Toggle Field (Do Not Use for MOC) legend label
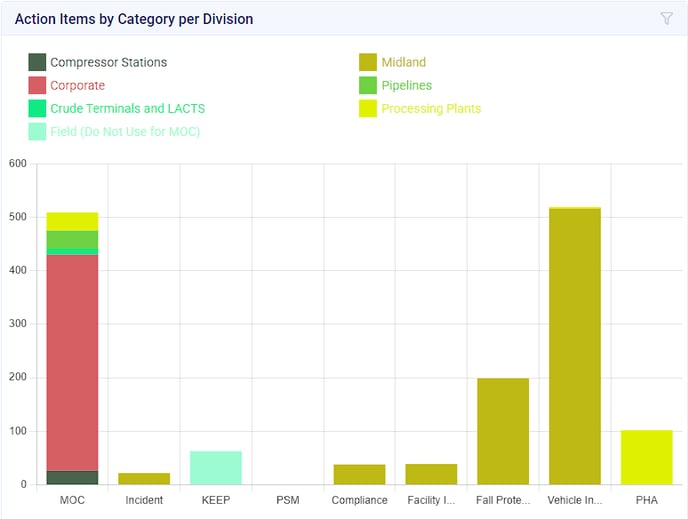This screenshot has height=519, width=688. tap(124, 131)
